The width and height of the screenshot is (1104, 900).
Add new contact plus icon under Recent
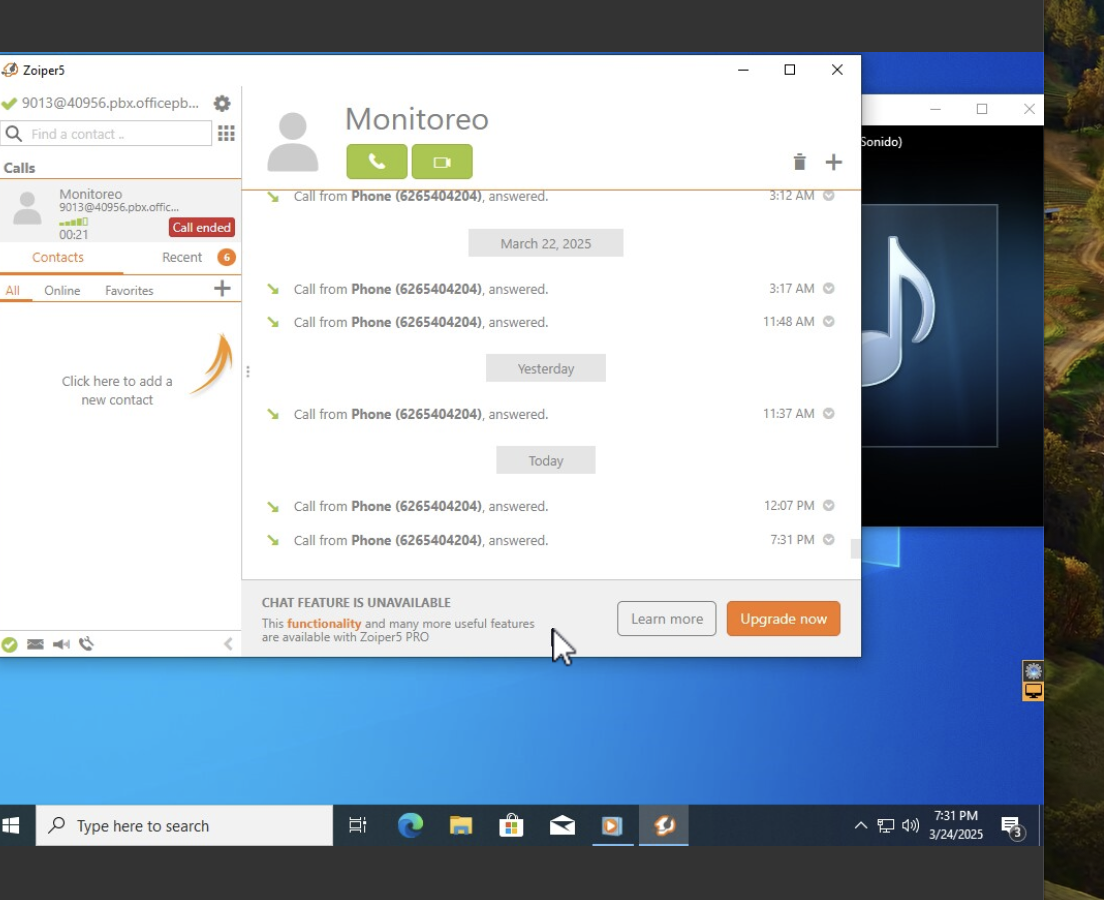coord(222,288)
